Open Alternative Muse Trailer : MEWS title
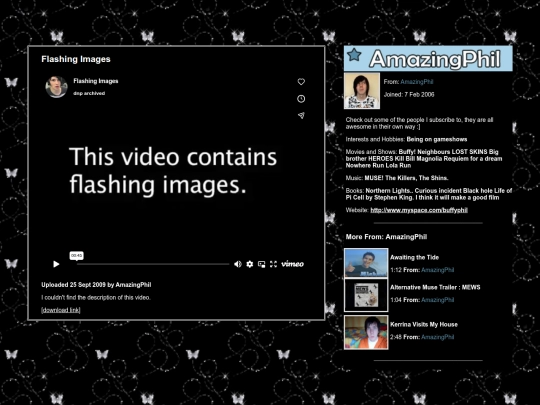 [435, 287]
